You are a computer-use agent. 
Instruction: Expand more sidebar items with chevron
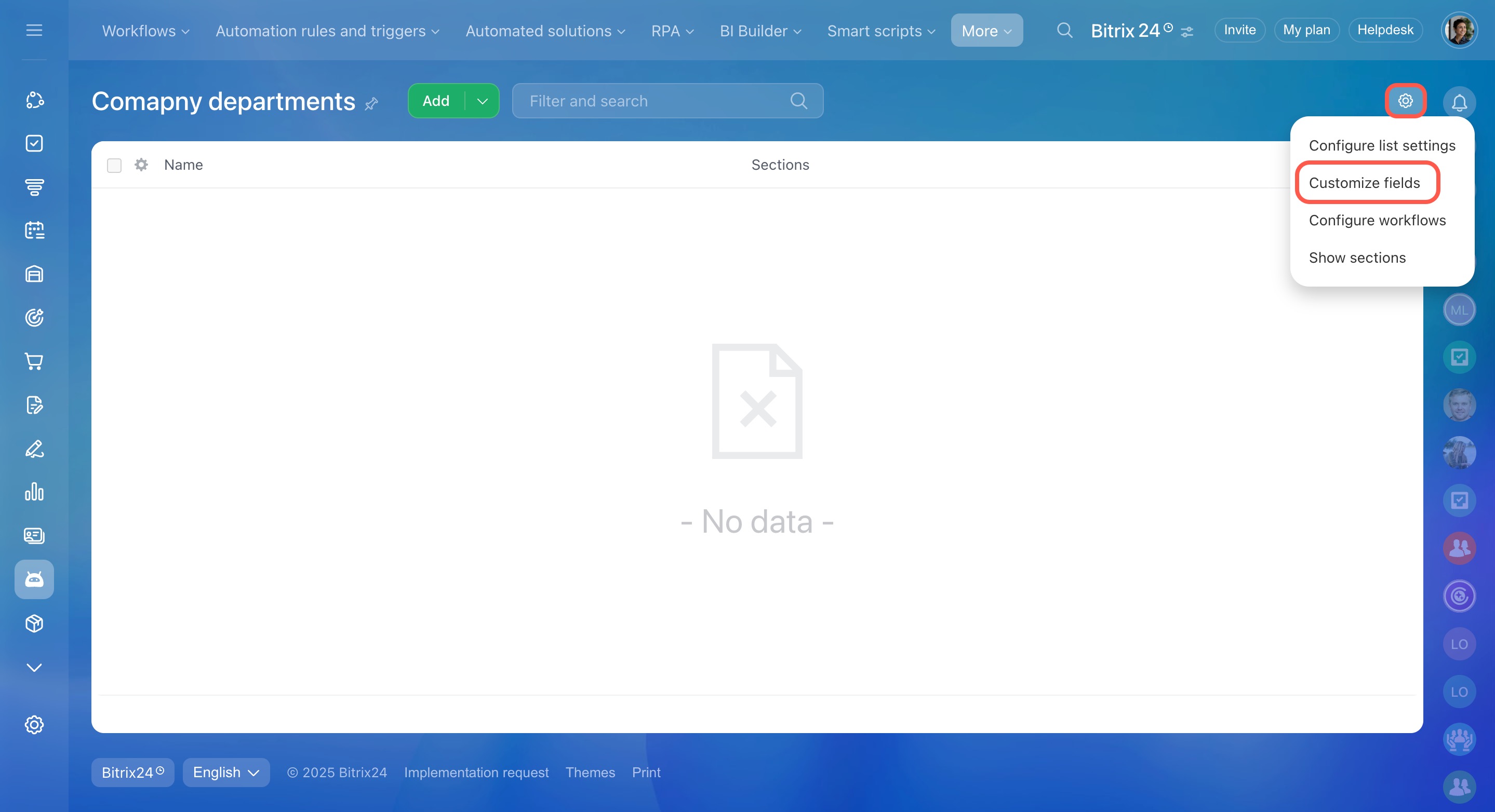(34, 668)
